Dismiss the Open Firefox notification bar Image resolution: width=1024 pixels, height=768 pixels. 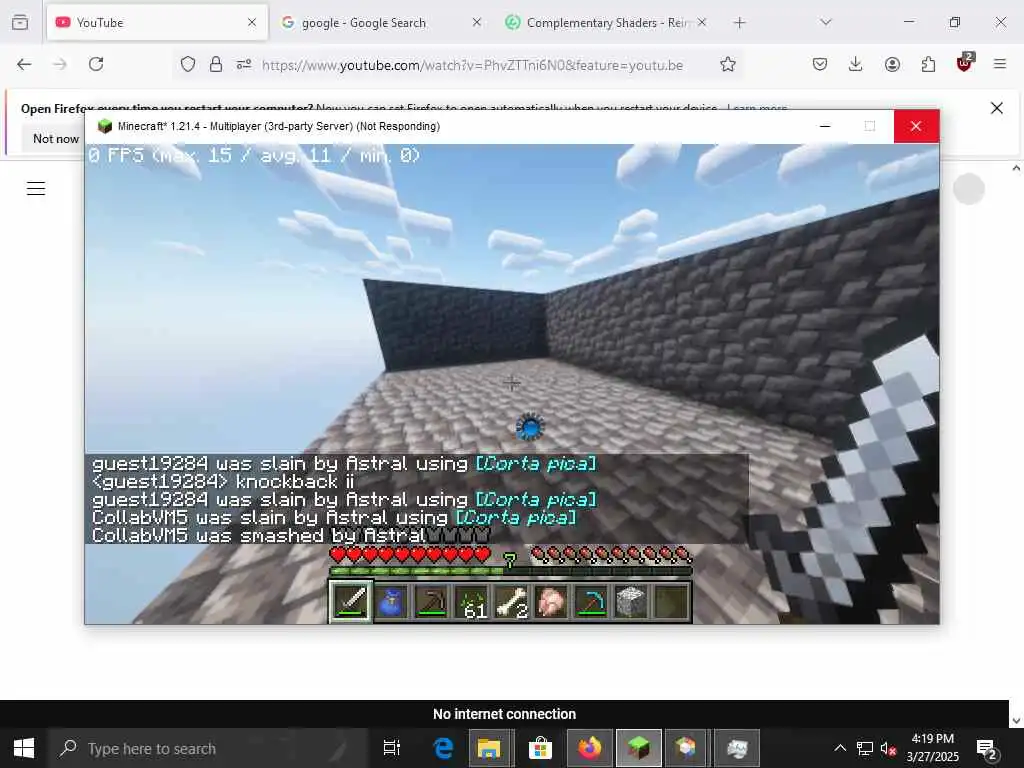[997, 108]
